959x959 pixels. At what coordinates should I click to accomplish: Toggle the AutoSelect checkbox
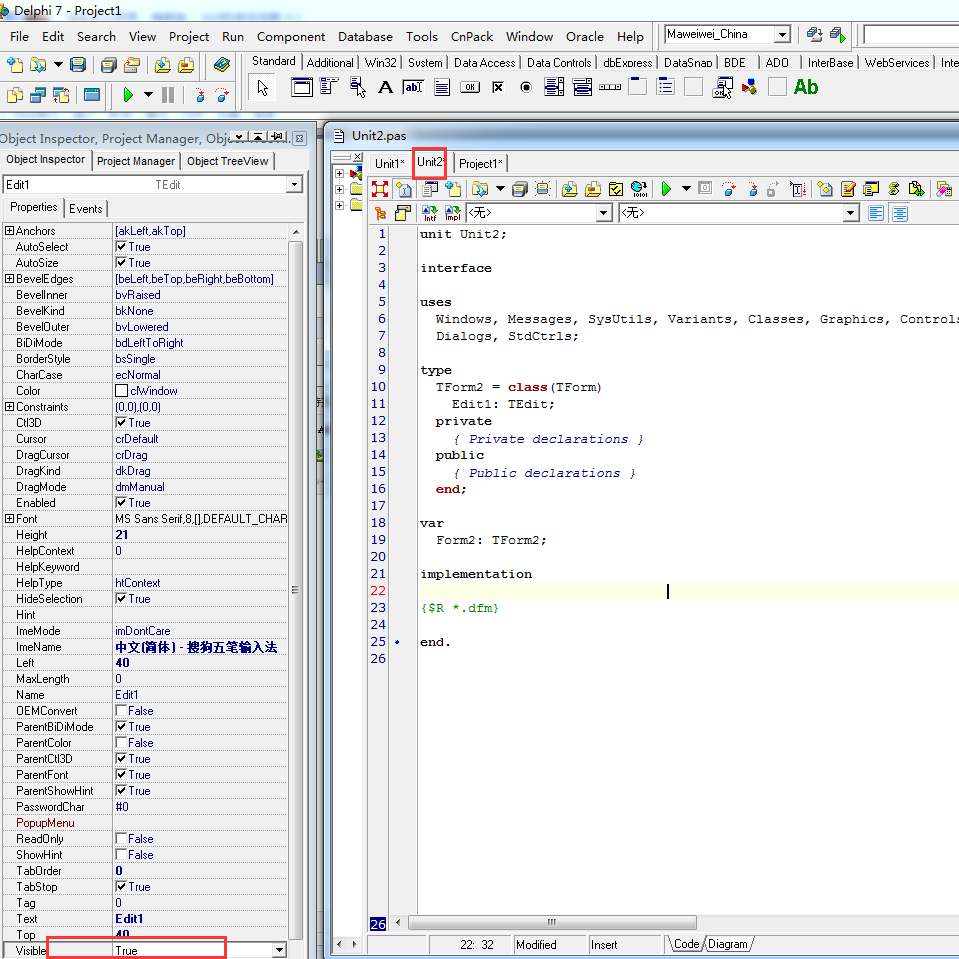pos(121,246)
